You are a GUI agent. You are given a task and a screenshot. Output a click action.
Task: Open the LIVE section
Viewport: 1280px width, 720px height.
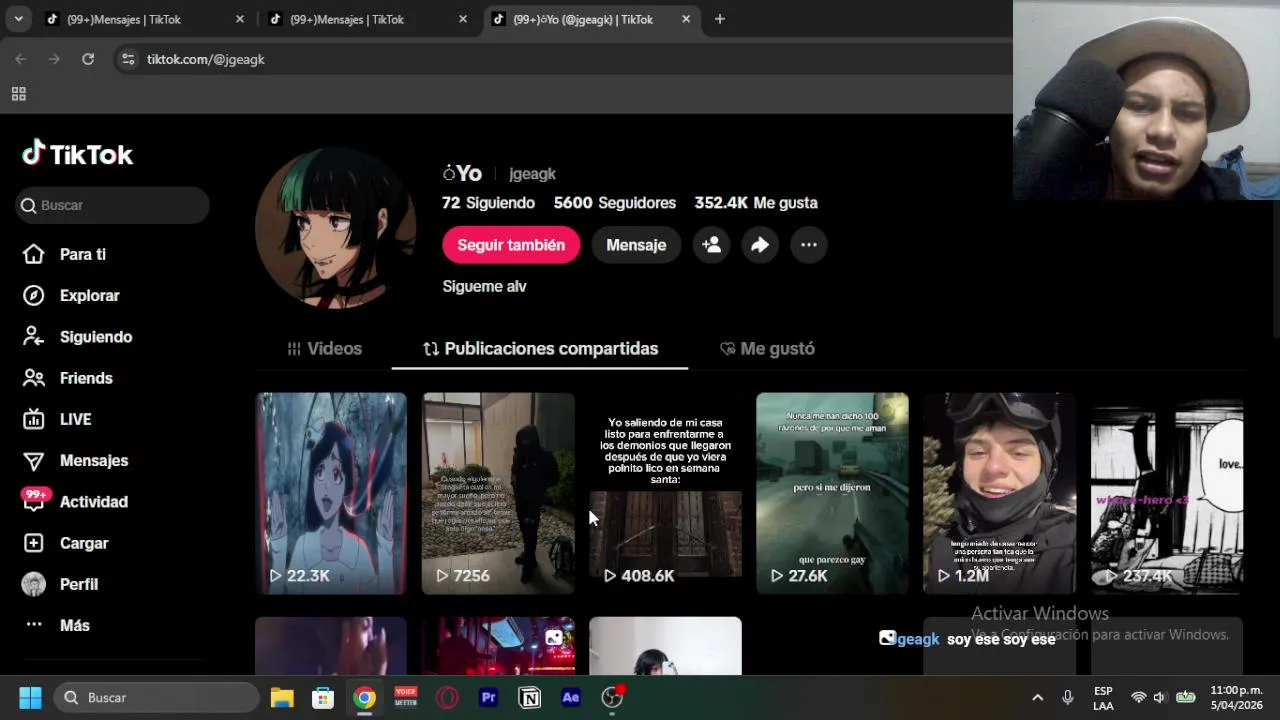tap(57, 419)
